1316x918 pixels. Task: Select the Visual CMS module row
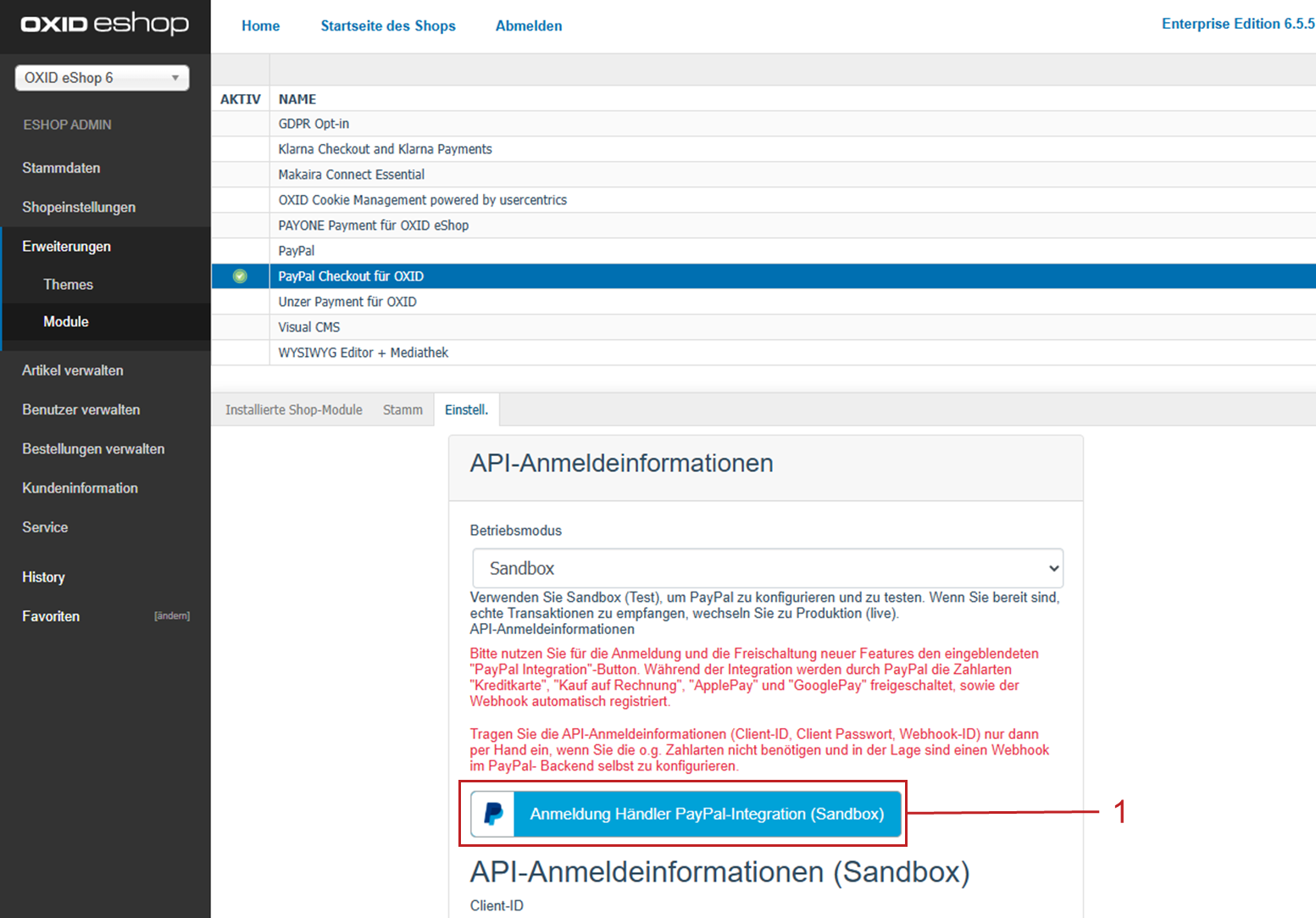(309, 327)
